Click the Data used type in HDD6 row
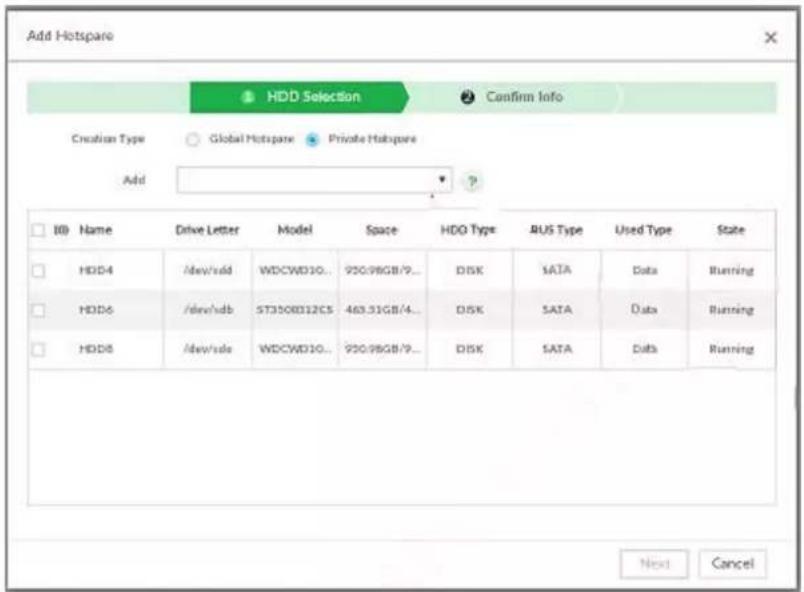804x592 pixels. tap(644, 310)
